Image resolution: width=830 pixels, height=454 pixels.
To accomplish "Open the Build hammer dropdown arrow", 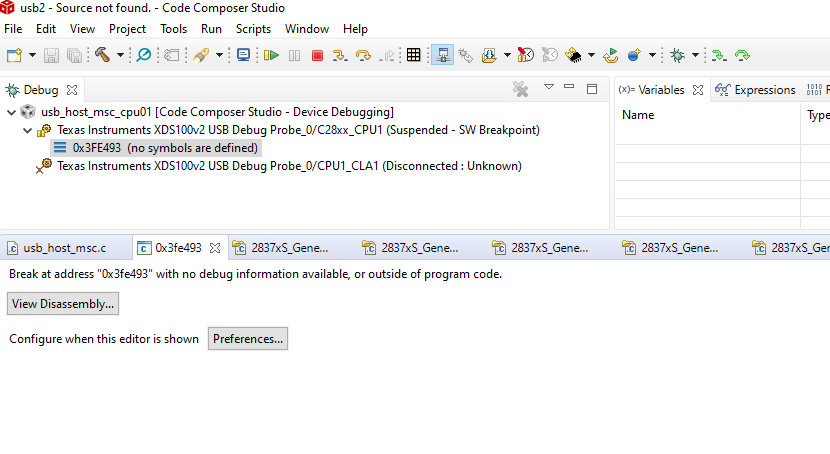I will (x=120, y=55).
